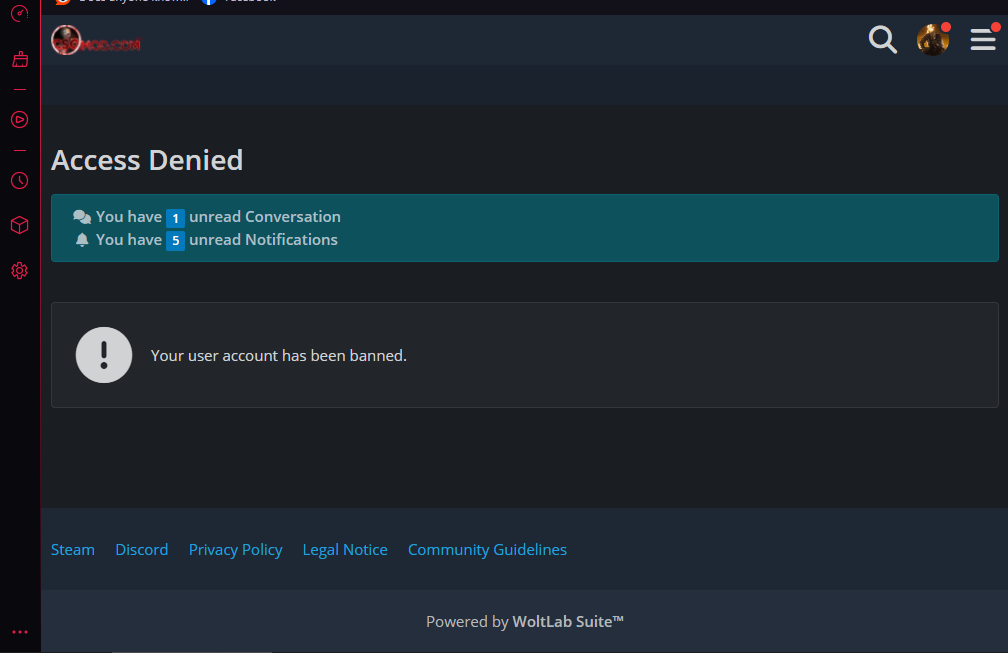Open the unread Conversation link
The image size is (1008, 653).
click(264, 217)
